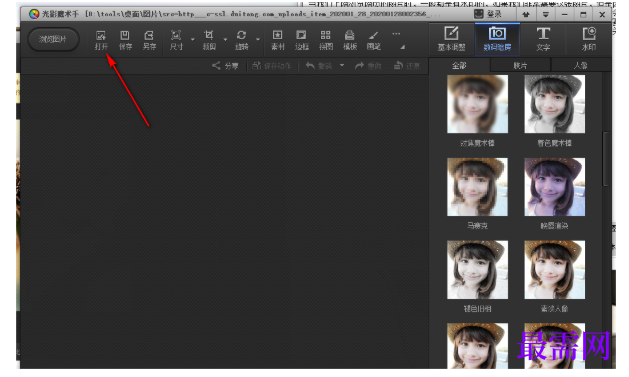Open the 撤销 undo history dropdown
The width and height of the screenshot is (629, 377).
point(342,65)
